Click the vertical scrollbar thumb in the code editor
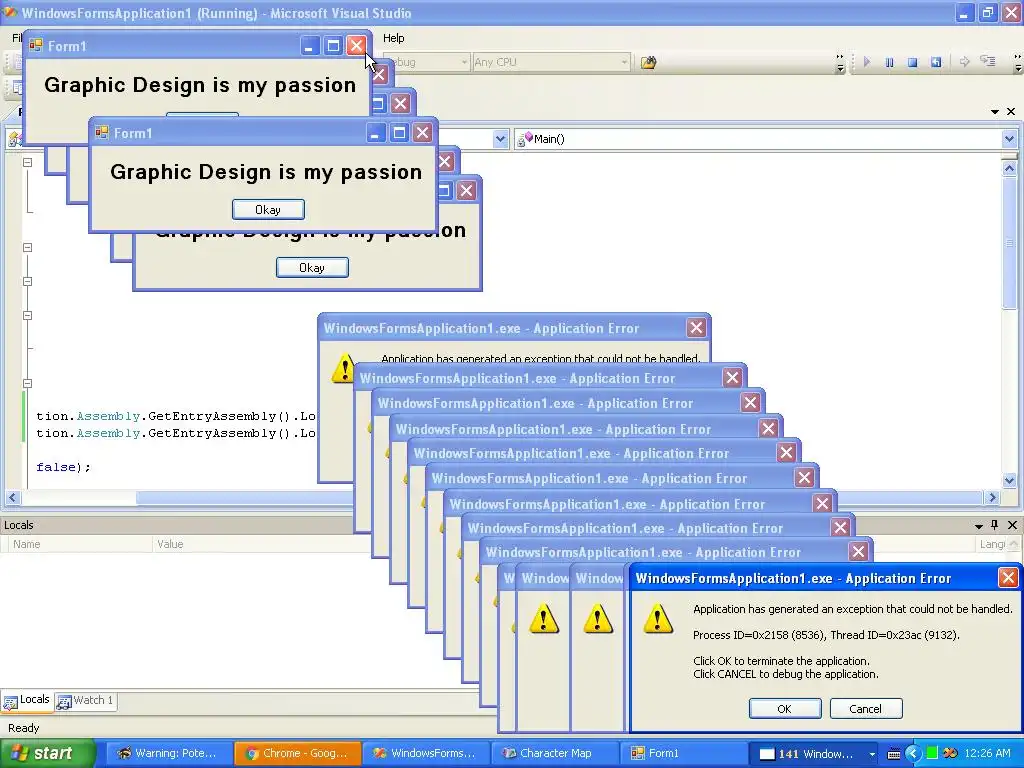The width and height of the screenshot is (1024, 768). click(1009, 243)
